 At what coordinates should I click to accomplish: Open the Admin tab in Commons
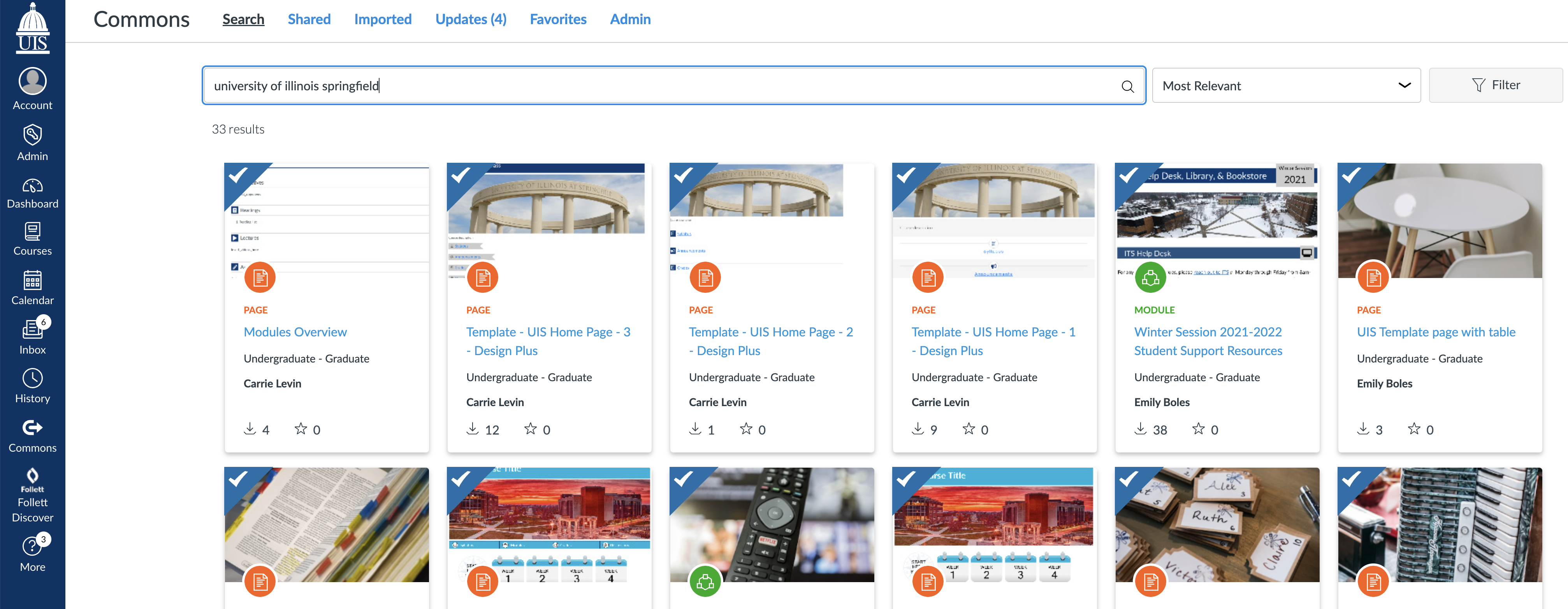[630, 19]
